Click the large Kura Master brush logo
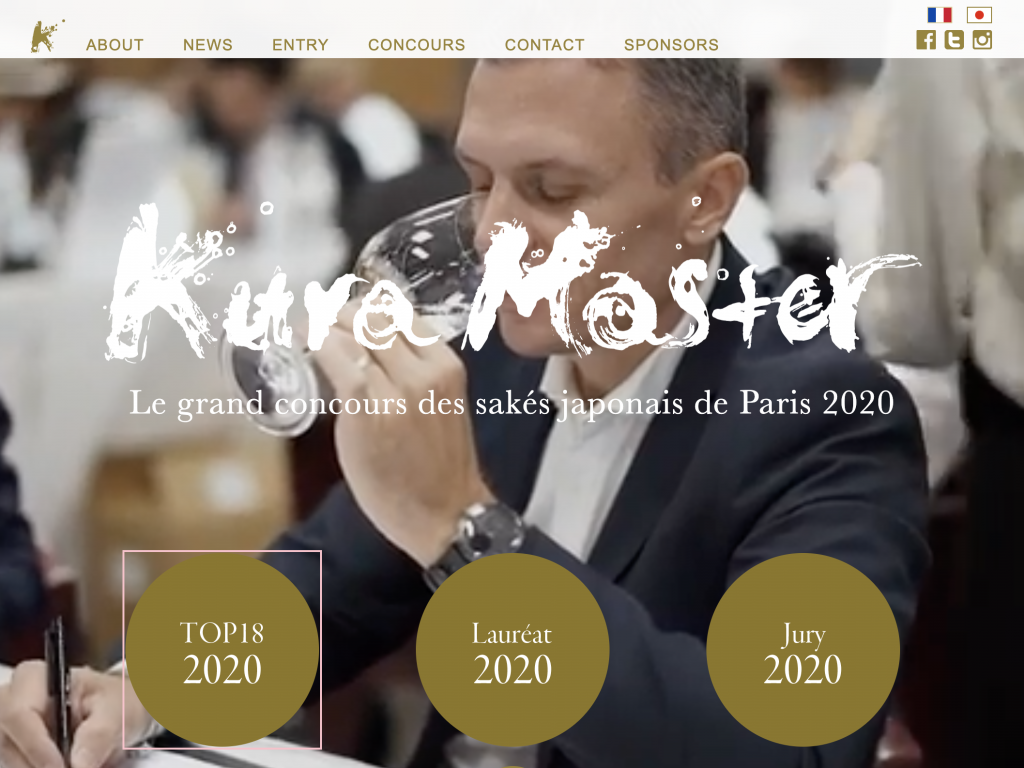Screen dimensions: 1024x768 tap(513, 281)
